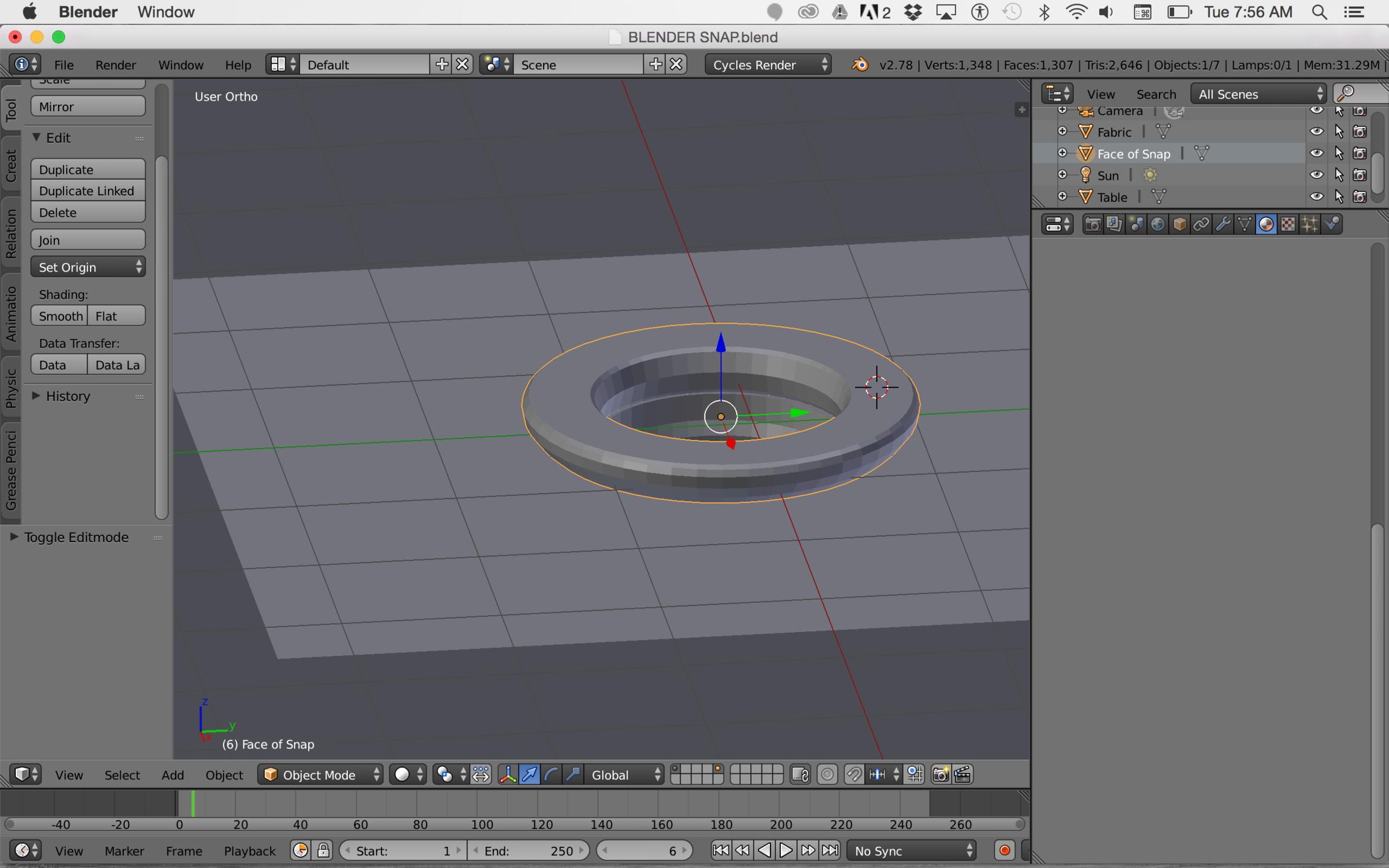
Task: Toggle proportional editing circle icon
Action: [x=827, y=774]
